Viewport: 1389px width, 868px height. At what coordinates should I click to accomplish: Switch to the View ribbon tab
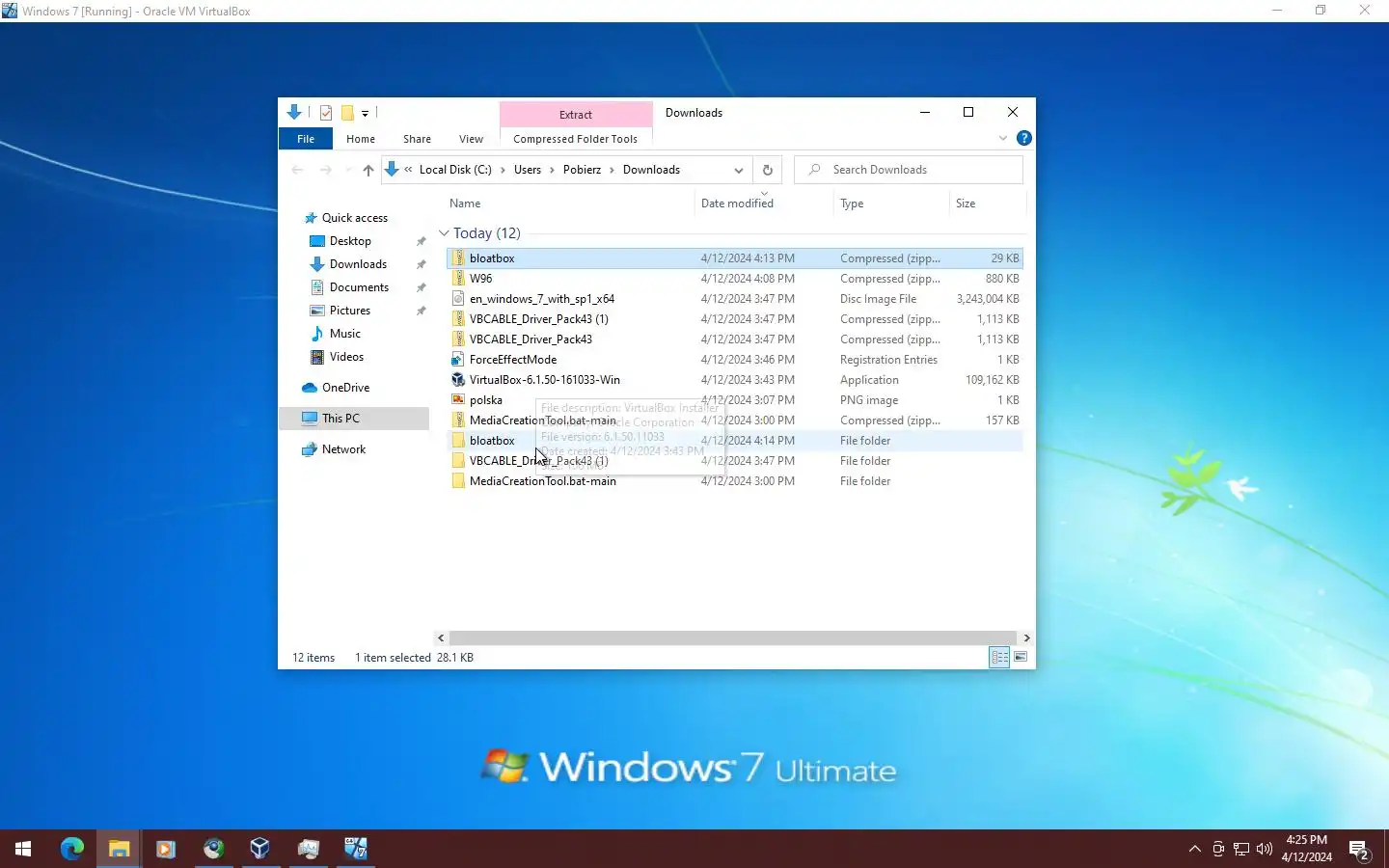point(471,139)
